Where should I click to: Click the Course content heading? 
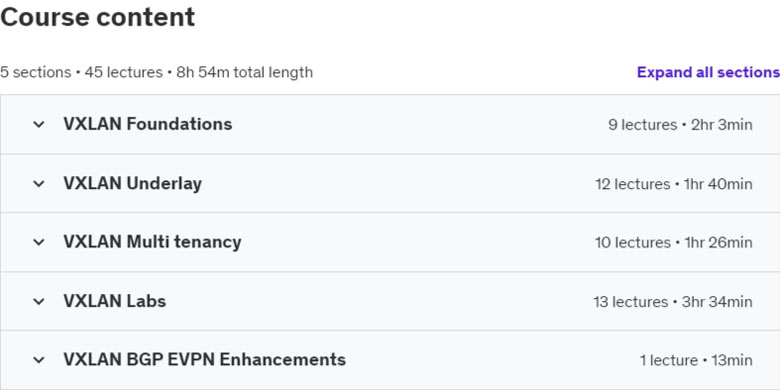pos(98,17)
